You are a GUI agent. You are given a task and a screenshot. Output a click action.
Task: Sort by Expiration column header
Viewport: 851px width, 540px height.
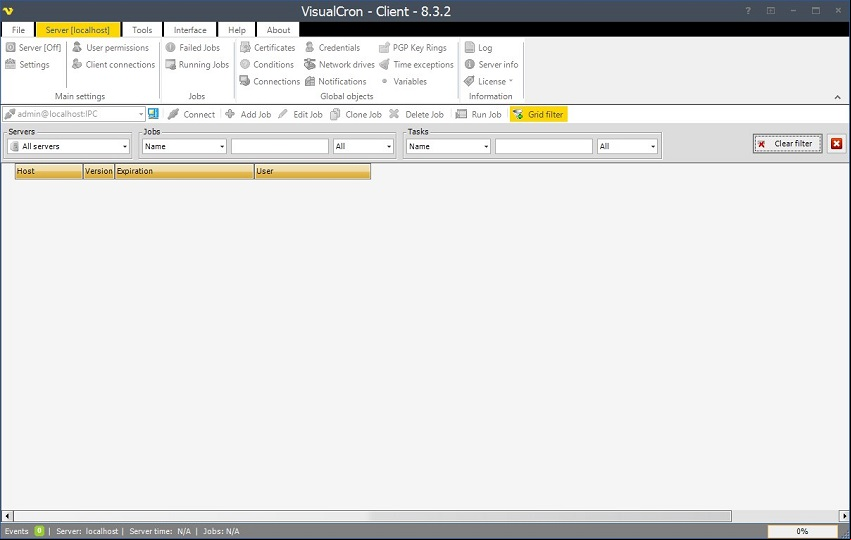(x=185, y=171)
